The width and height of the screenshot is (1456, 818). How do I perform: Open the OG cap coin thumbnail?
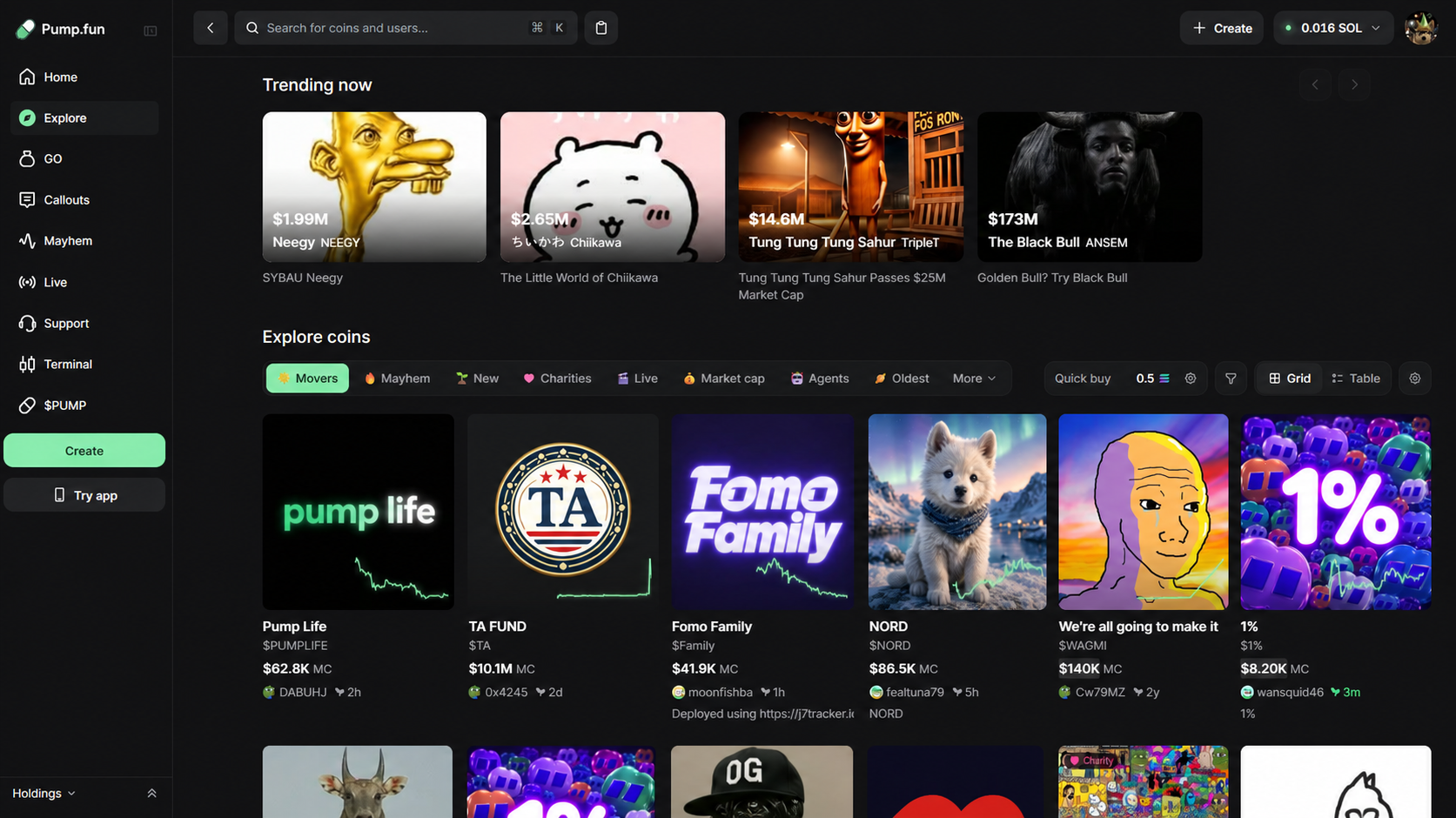pos(762,781)
